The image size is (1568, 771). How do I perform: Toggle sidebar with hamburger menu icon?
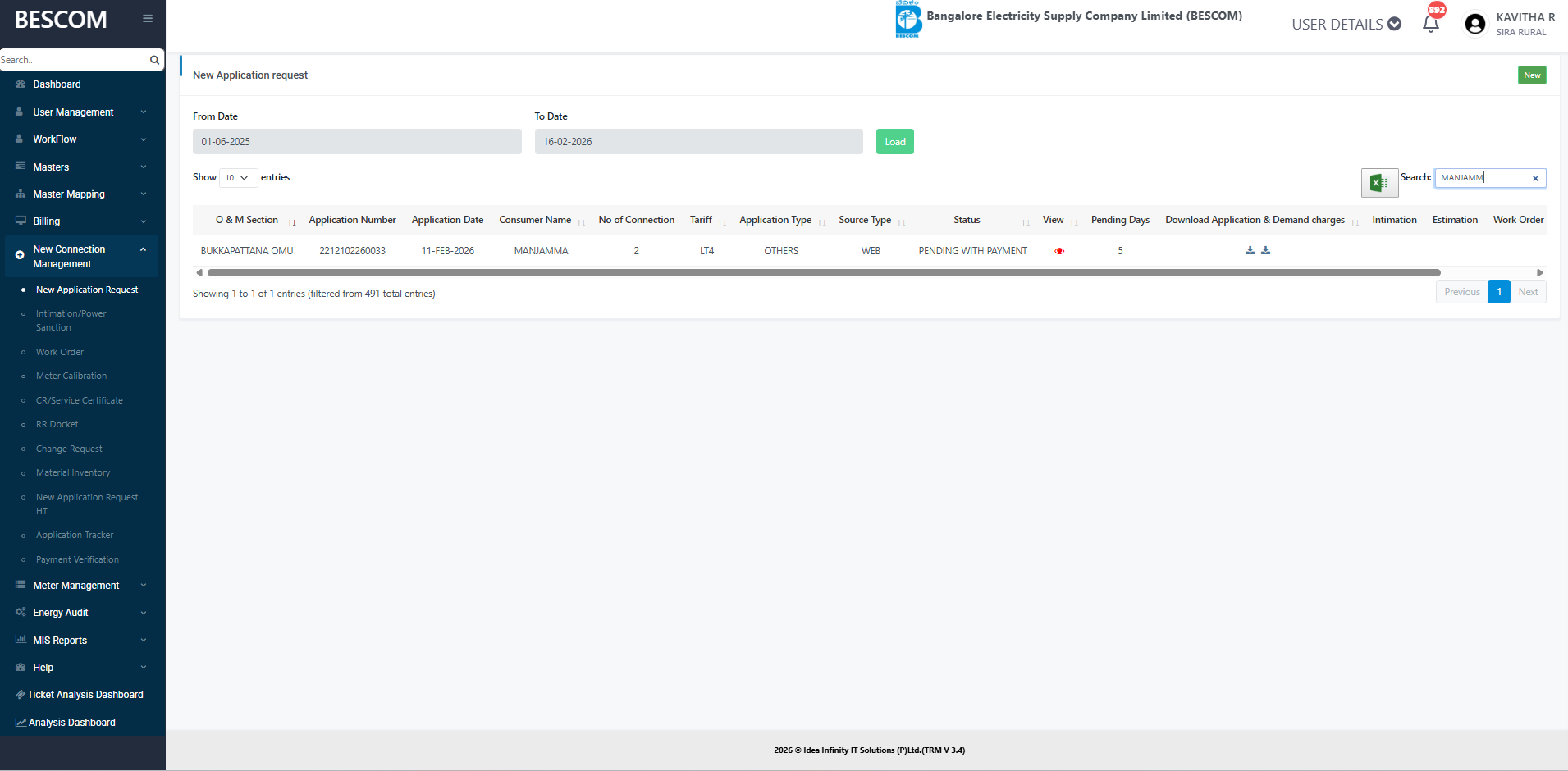pos(148,19)
